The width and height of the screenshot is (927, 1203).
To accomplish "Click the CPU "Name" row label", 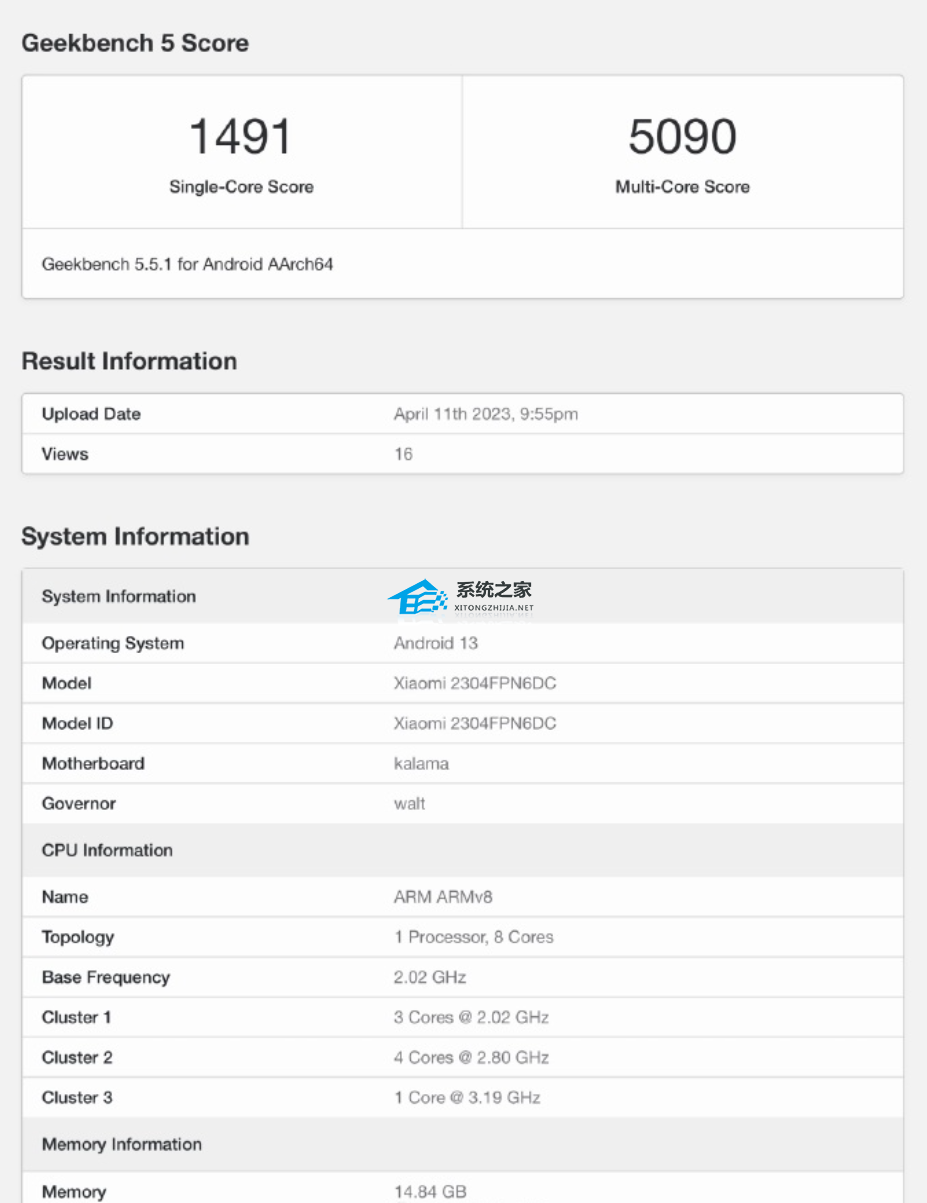I will 65,897.
